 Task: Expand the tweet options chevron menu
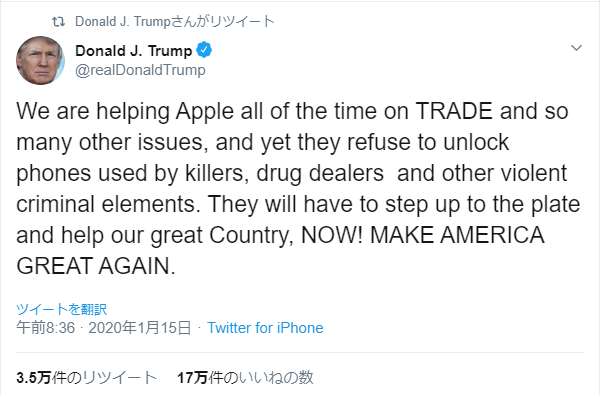pos(576,48)
